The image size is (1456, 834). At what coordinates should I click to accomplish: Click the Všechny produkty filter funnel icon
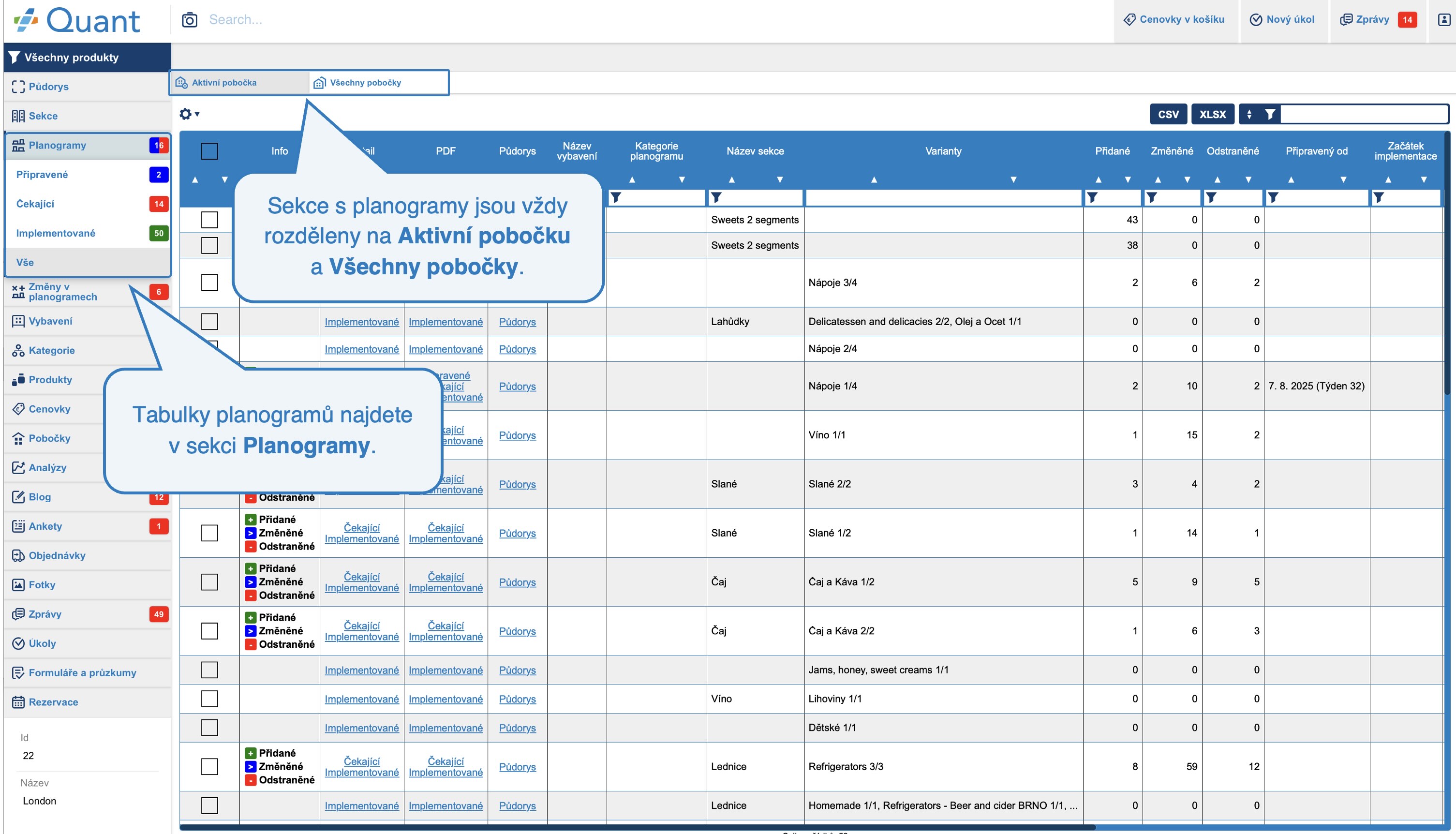(15, 57)
